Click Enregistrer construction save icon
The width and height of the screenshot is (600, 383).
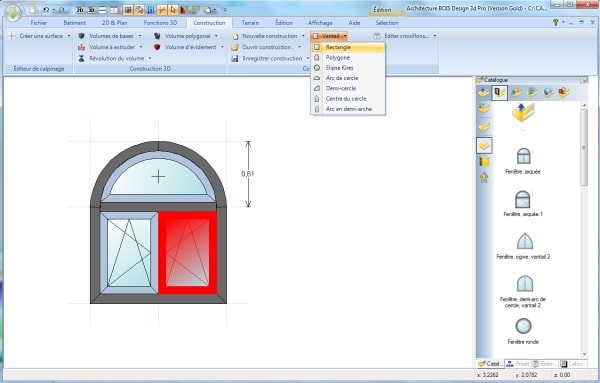tap(235, 59)
